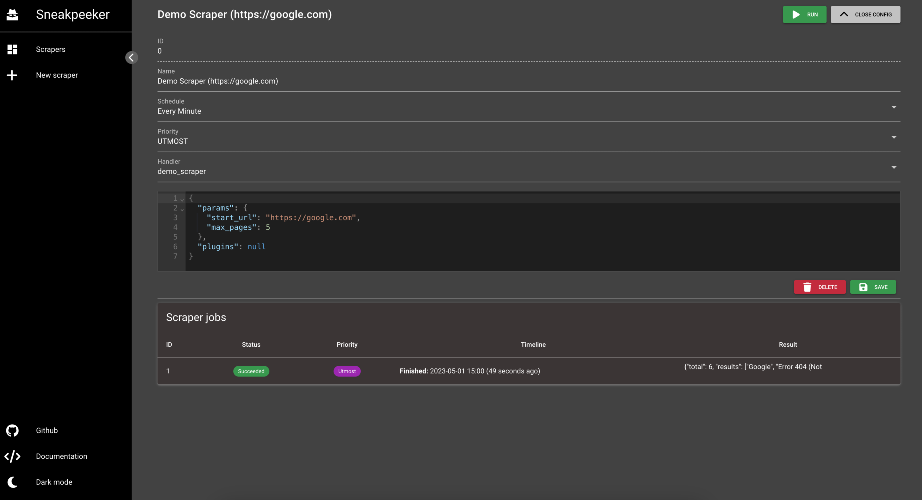Click the Scrapers dashboard grid icon

12,49
